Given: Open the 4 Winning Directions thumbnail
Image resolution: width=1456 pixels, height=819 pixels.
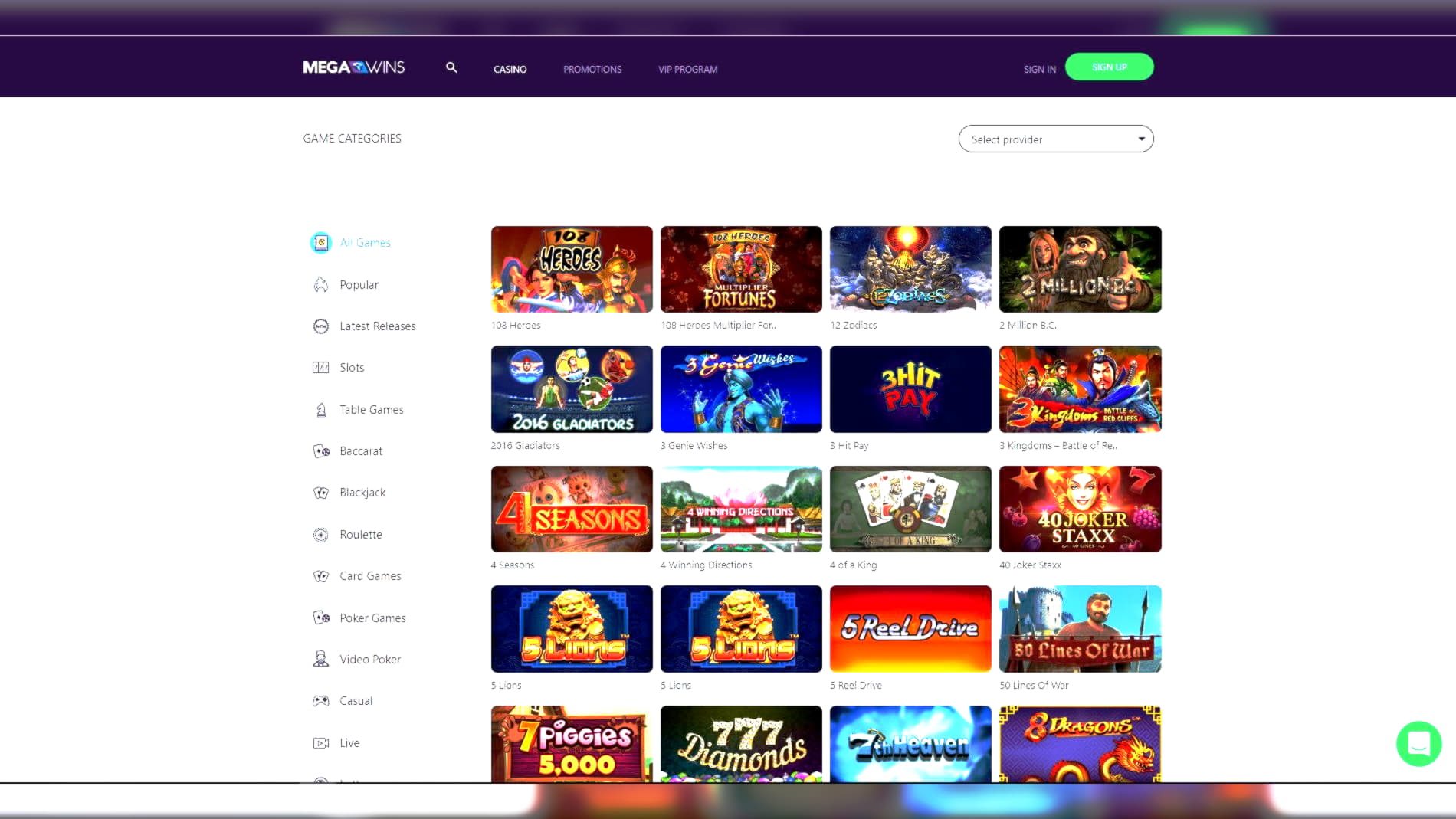Looking at the screenshot, I should coord(741,509).
